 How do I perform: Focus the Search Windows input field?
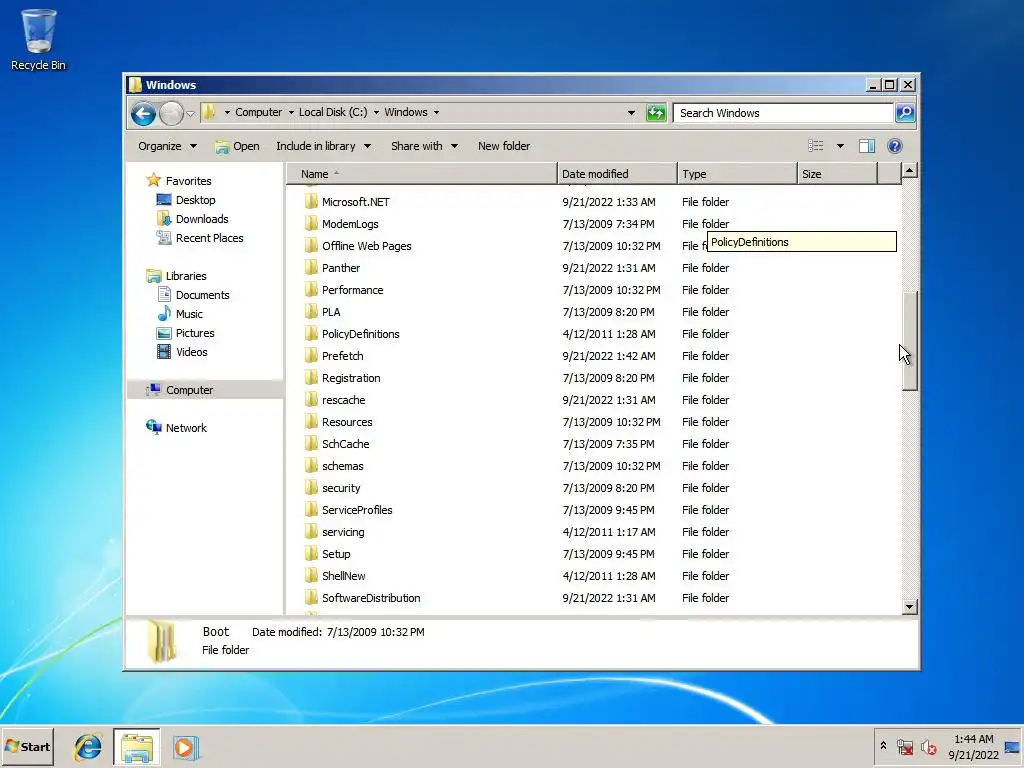(783, 113)
